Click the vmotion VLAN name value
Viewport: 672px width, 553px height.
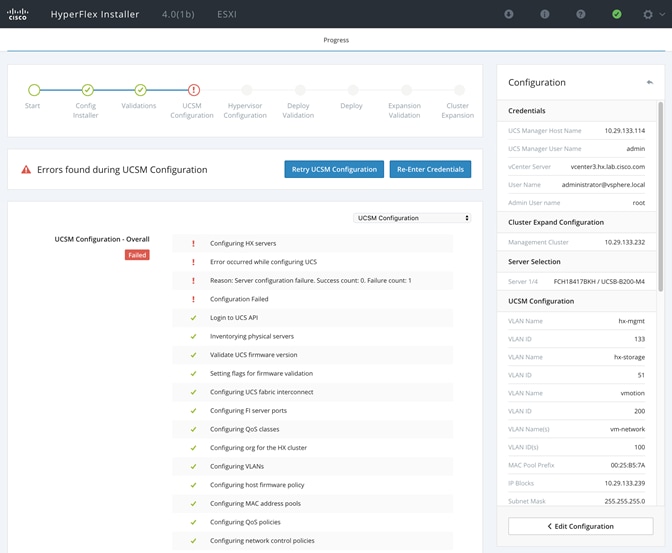coord(633,393)
